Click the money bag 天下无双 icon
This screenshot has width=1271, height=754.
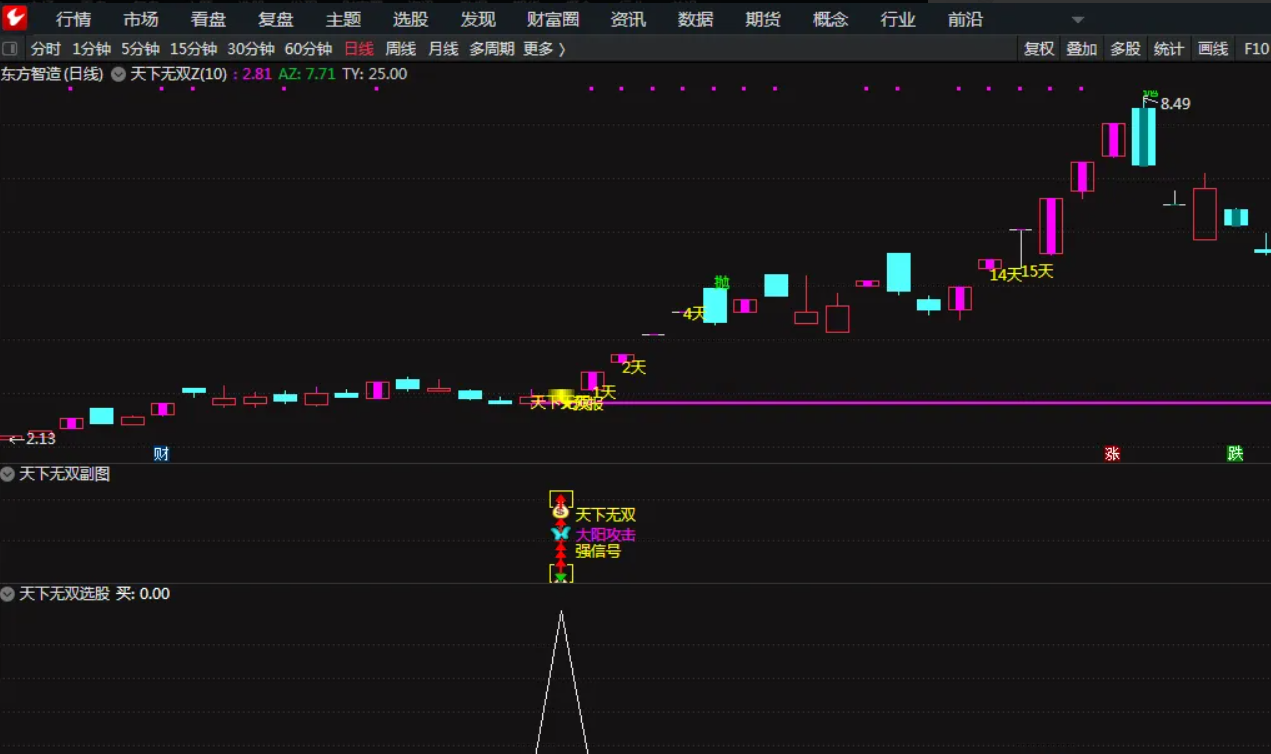(x=561, y=513)
